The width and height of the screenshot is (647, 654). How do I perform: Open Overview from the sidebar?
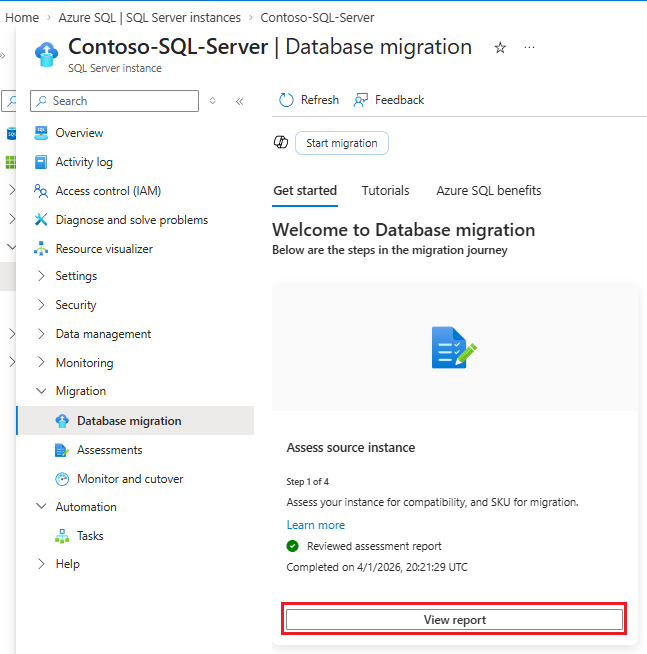tap(79, 133)
